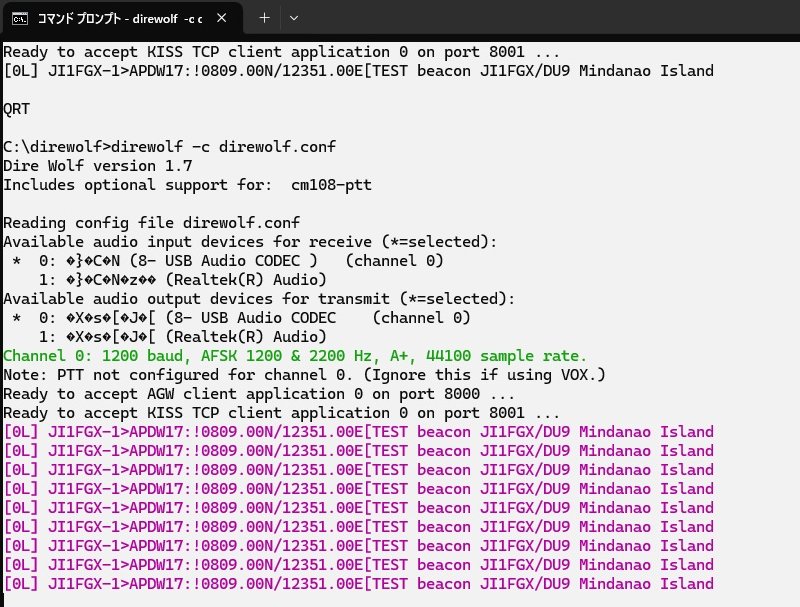Open a new terminal tab with plus button
Screen dimensions: 800x607
[264, 18]
